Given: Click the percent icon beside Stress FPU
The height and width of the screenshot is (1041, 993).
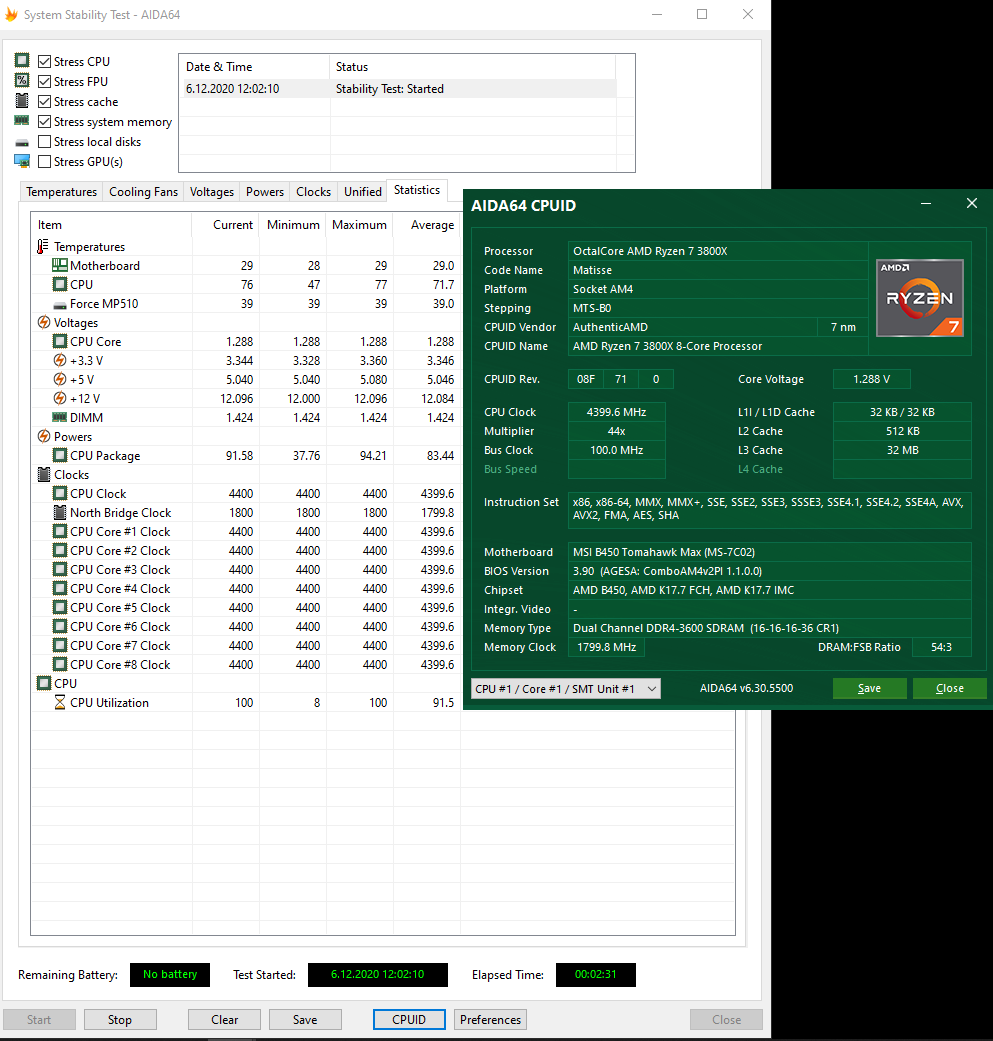Looking at the screenshot, I should click(22, 80).
